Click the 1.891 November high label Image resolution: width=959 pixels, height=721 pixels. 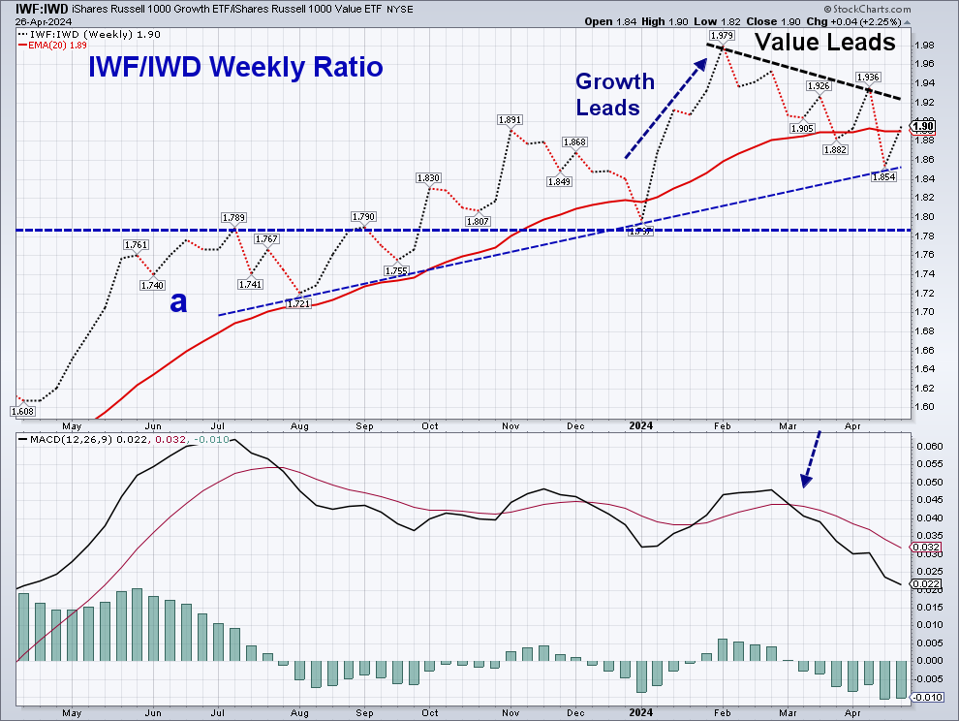click(x=509, y=120)
